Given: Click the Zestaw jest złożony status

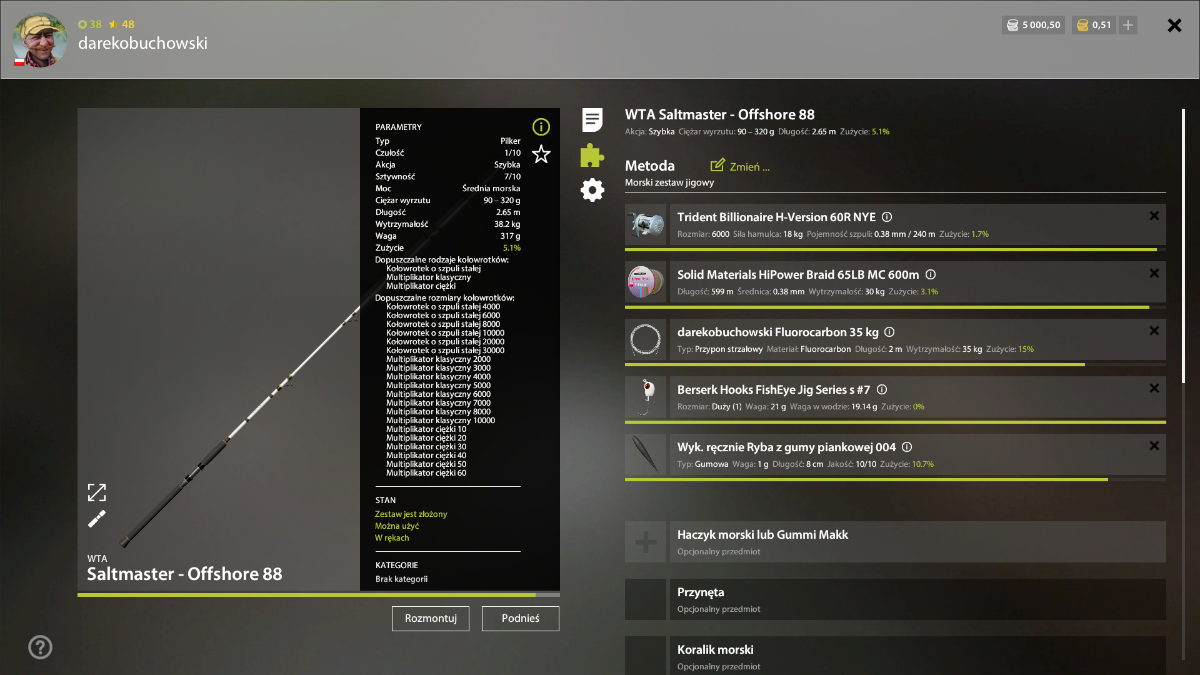Looking at the screenshot, I should [x=411, y=514].
